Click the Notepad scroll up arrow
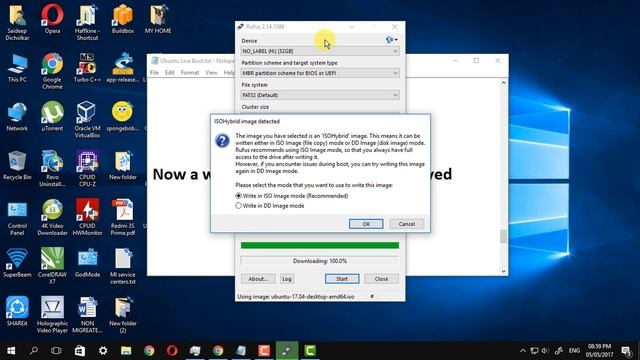 503,82
